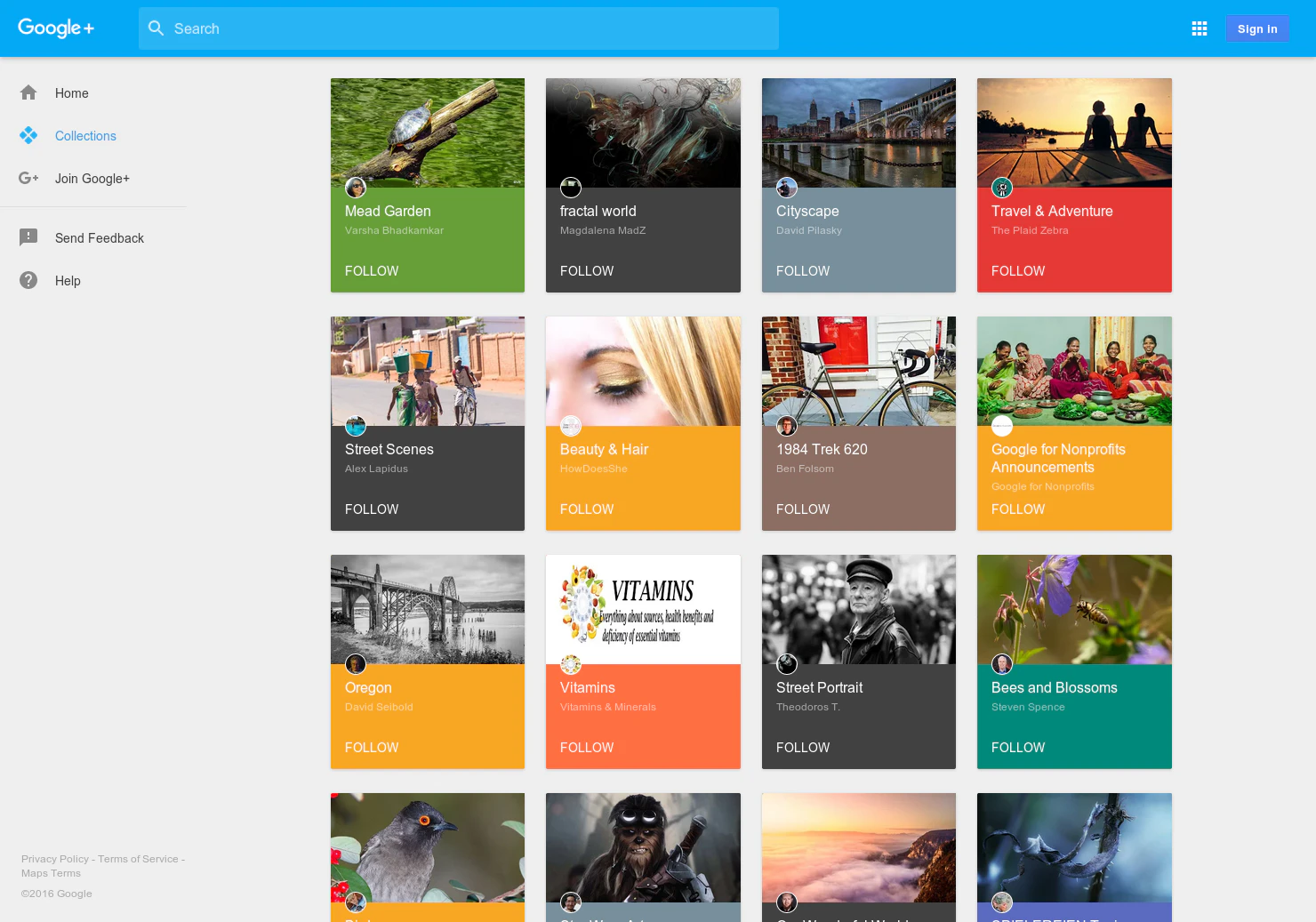Click the search magnifier icon

click(x=156, y=28)
